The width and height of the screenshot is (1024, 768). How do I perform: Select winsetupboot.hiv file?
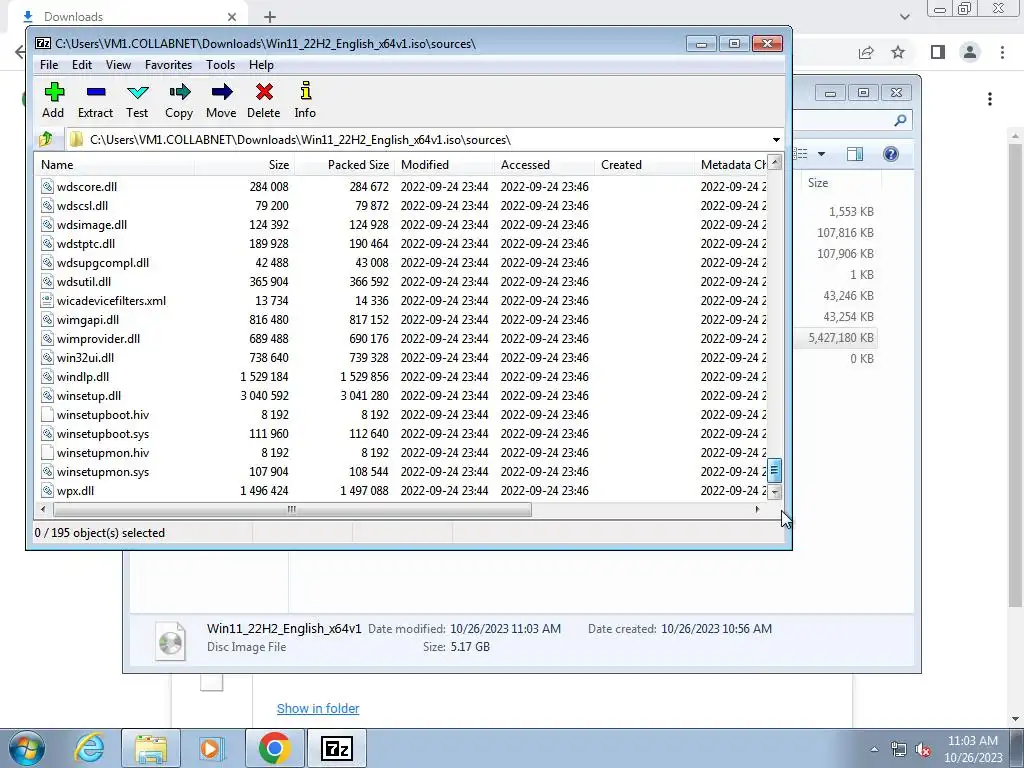click(103, 414)
